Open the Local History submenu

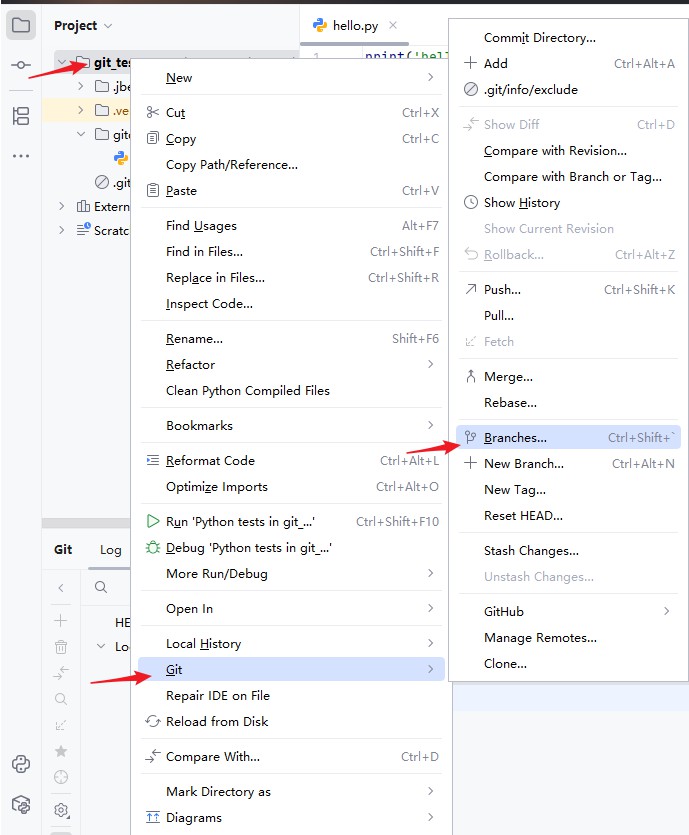click(291, 643)
